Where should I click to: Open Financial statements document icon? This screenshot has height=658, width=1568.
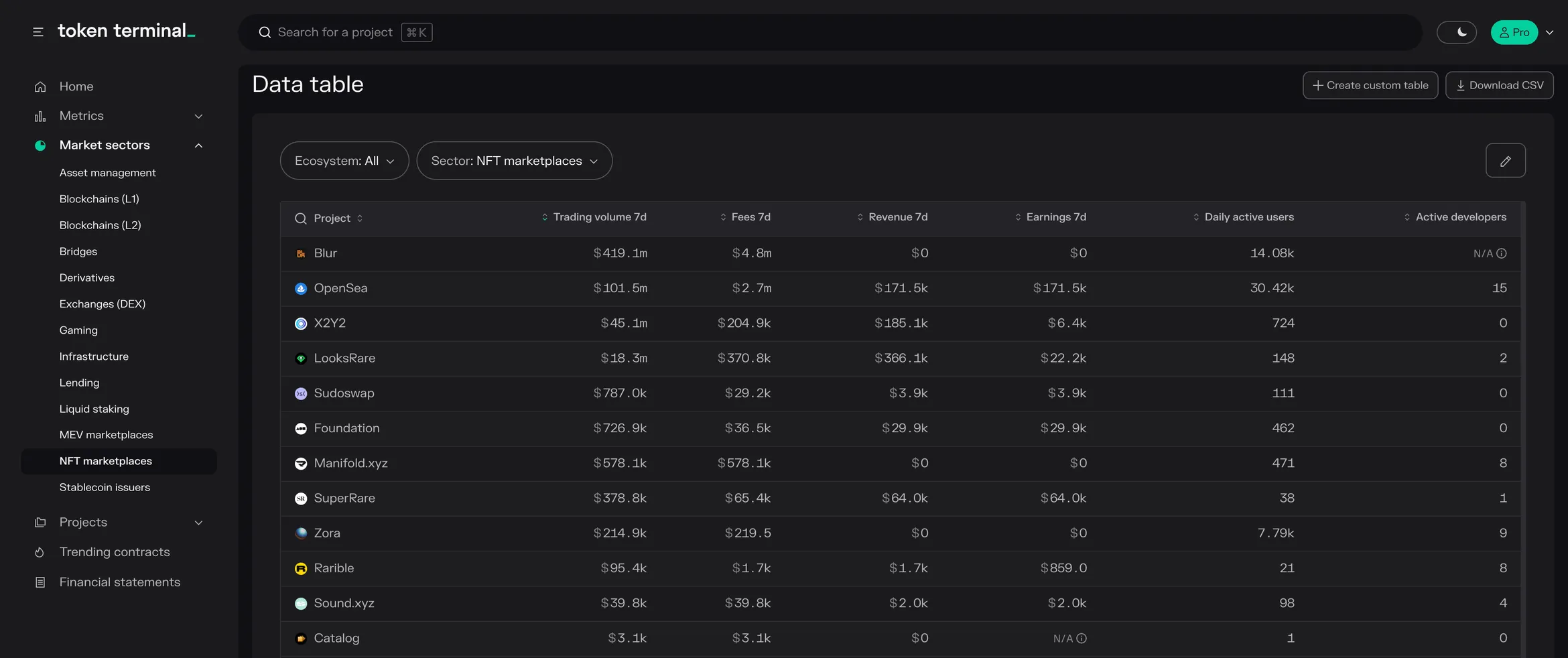(40, 582)
